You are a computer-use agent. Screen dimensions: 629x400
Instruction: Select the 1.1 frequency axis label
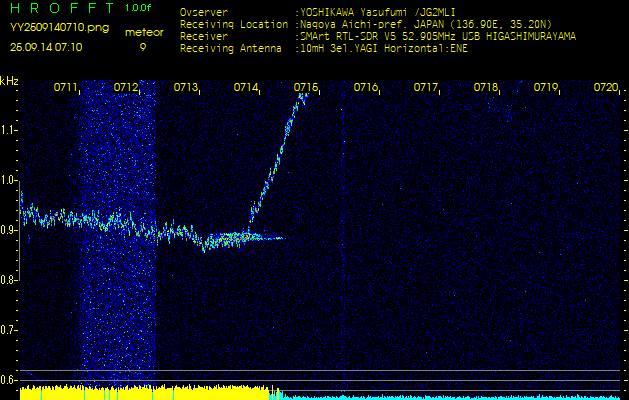click(x=9, y=130)
